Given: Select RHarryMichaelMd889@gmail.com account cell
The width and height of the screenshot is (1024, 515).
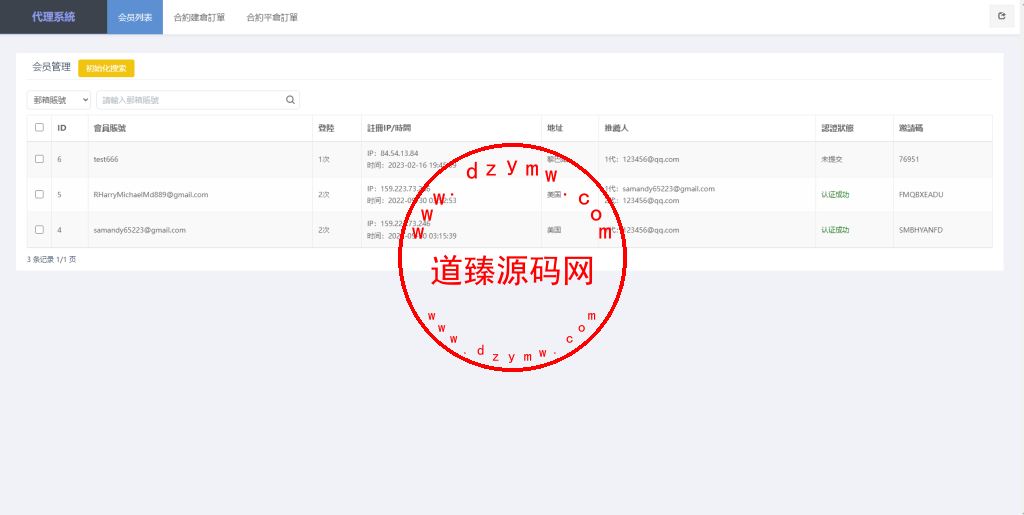Looking at the screenshot, I should (x=151, y=195).
